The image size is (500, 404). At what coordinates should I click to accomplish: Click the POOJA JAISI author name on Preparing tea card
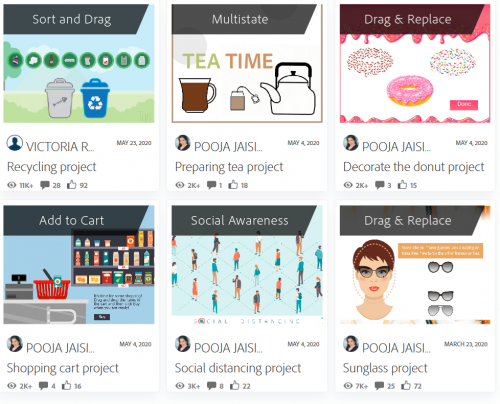(x=228, y=147)
